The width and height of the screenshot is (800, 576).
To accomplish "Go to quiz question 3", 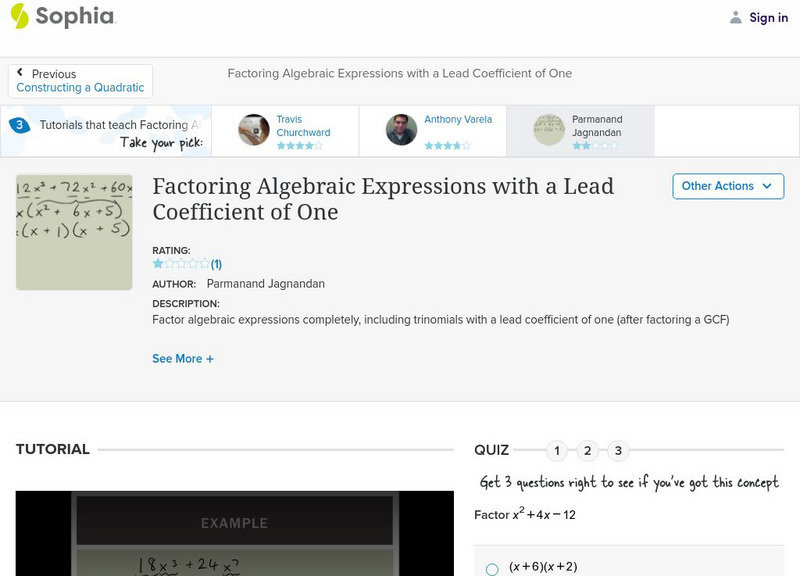I will point(618,450).
